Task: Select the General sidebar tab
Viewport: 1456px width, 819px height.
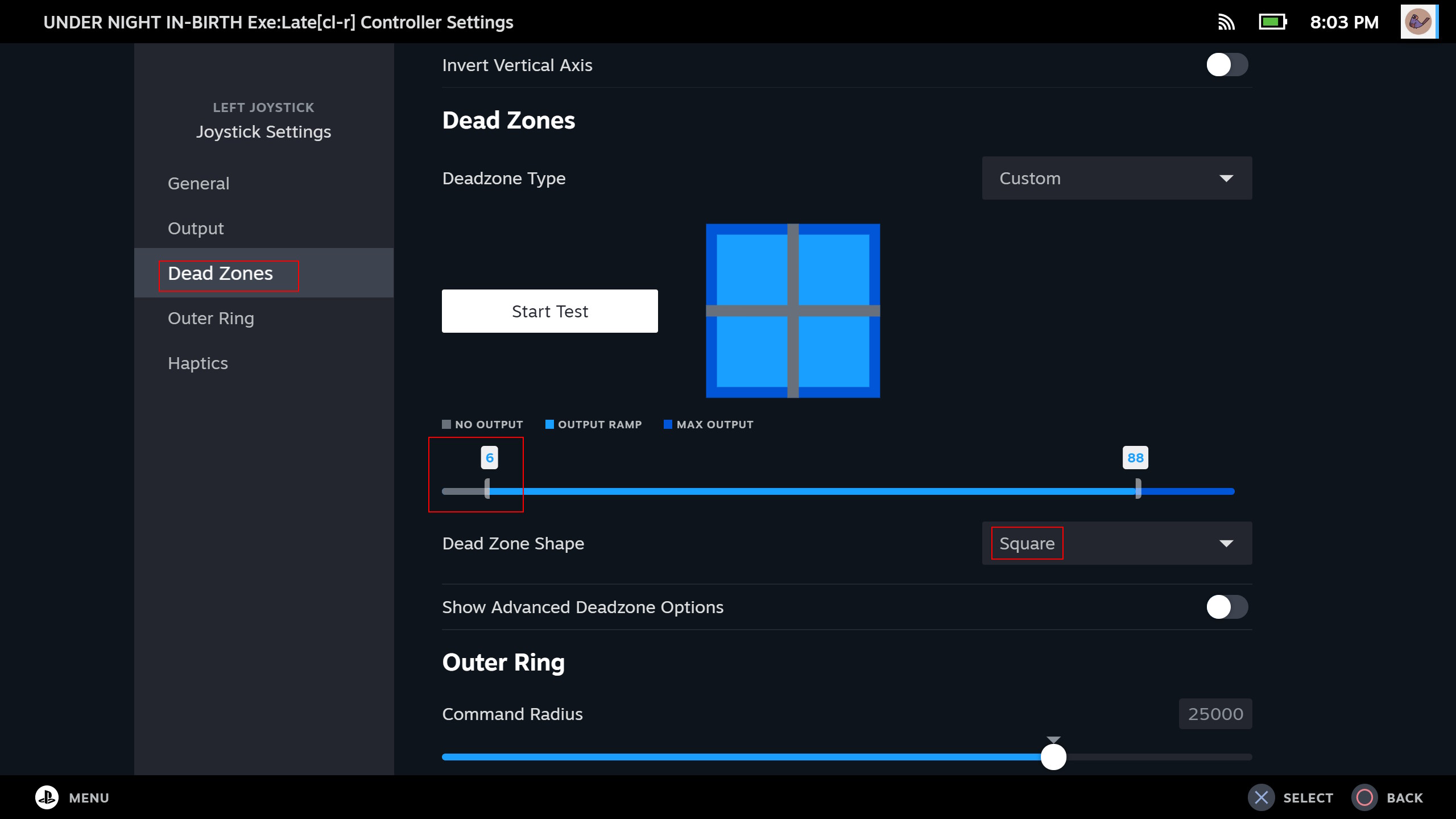Action: [198, 184]
